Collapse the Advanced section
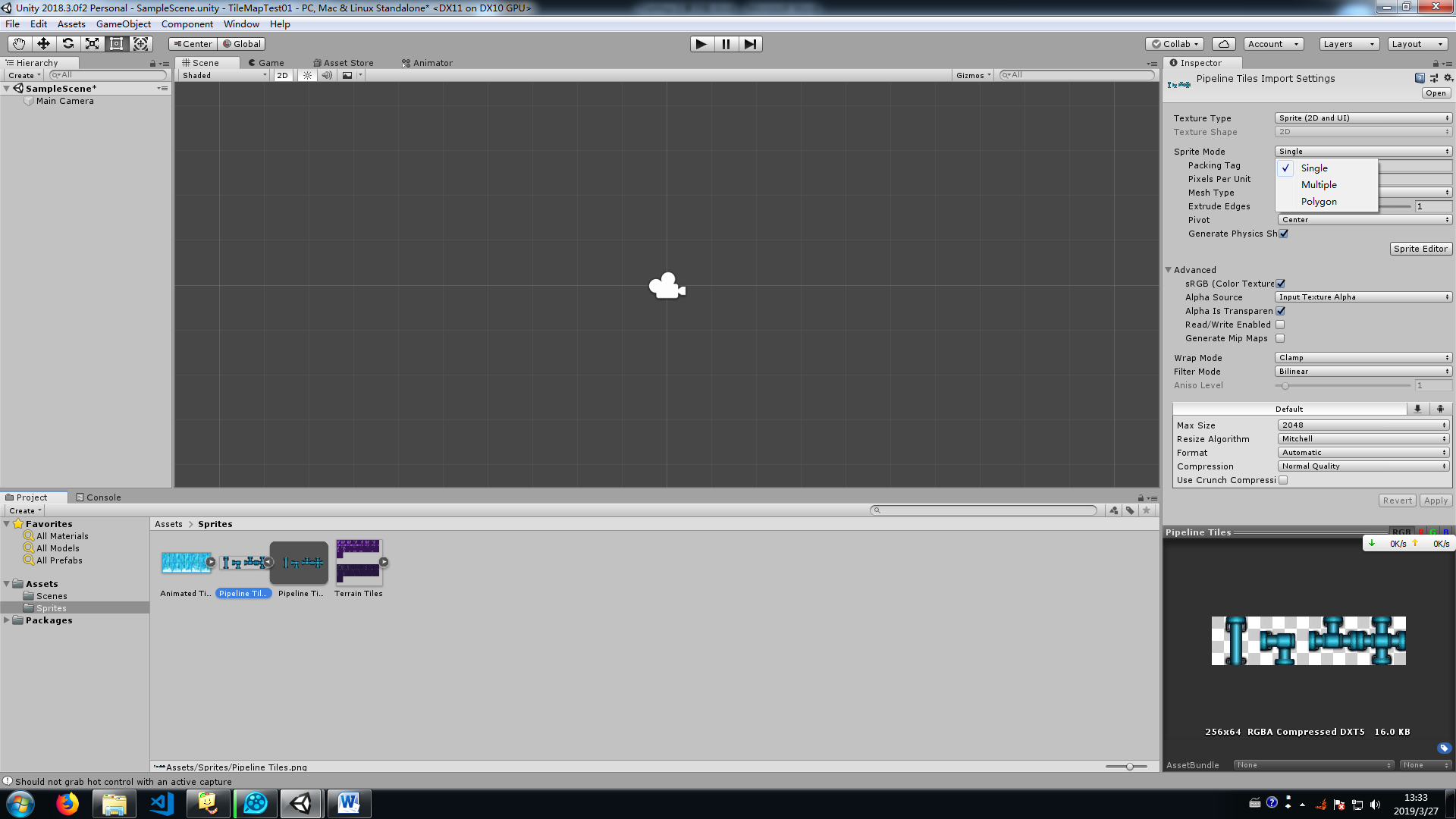The height and width of the screenshot is (819, 1456). tap(1169, 270)
